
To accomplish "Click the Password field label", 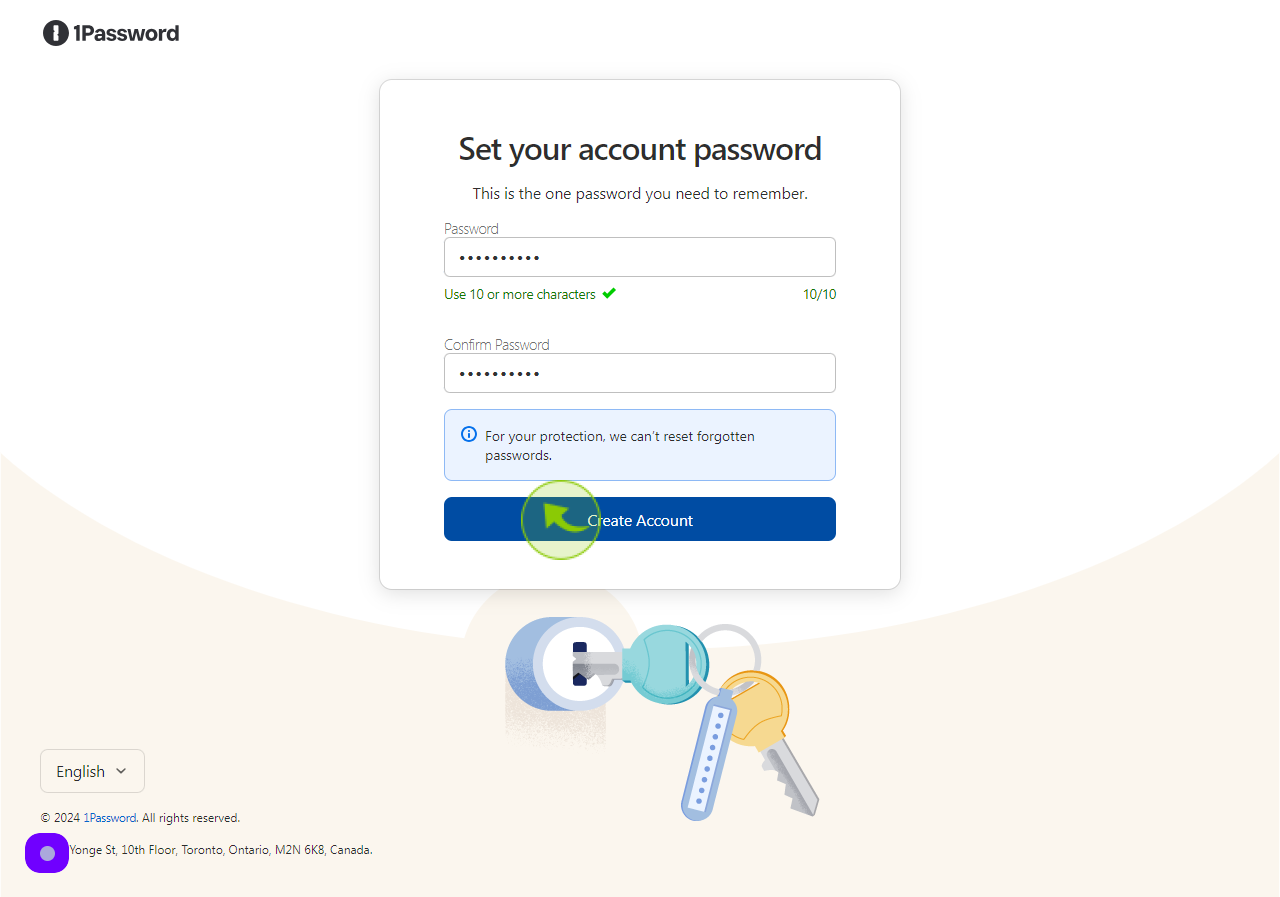I will [471, 228].
